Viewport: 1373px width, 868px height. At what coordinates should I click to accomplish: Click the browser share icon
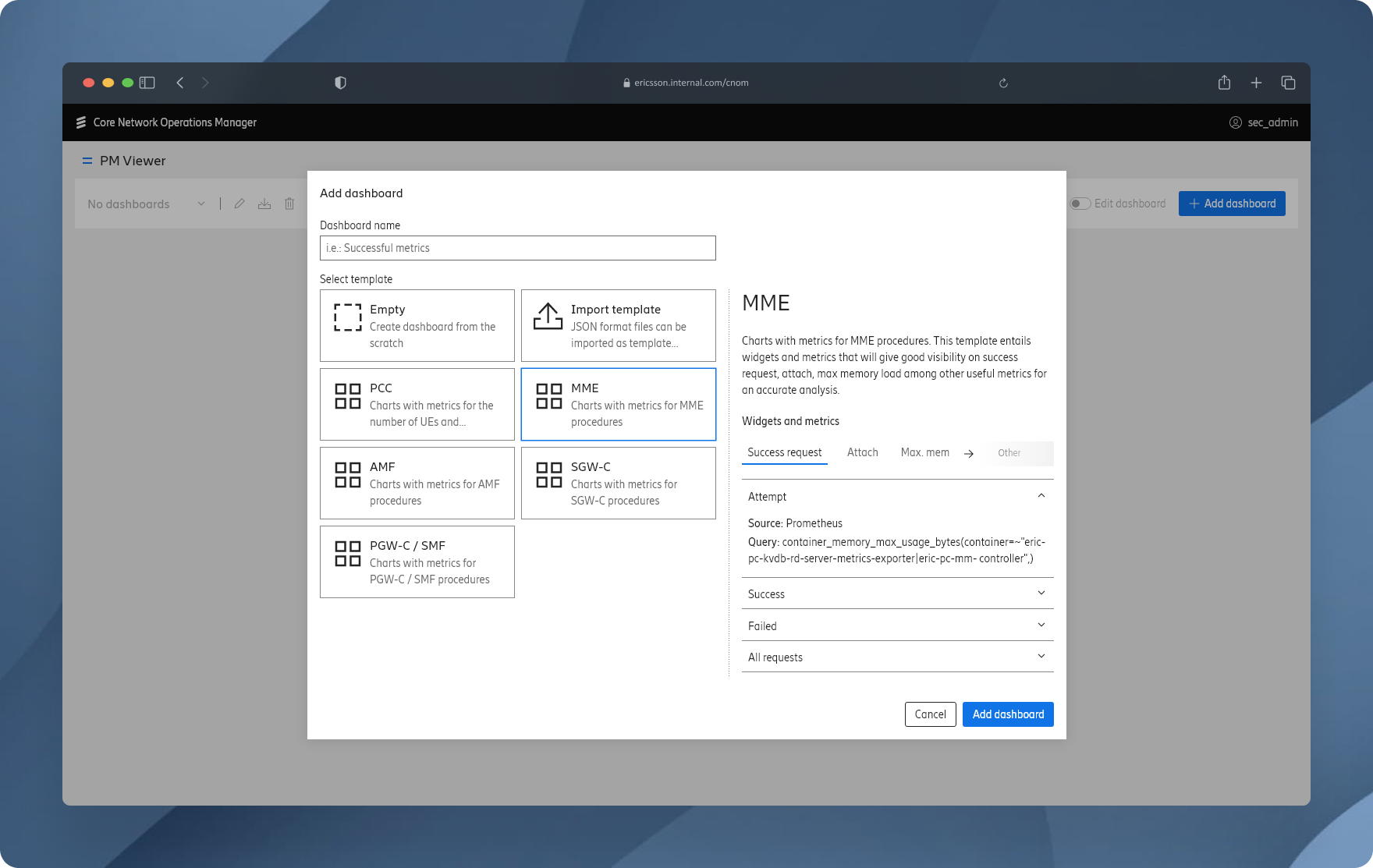click(1224, 83)
